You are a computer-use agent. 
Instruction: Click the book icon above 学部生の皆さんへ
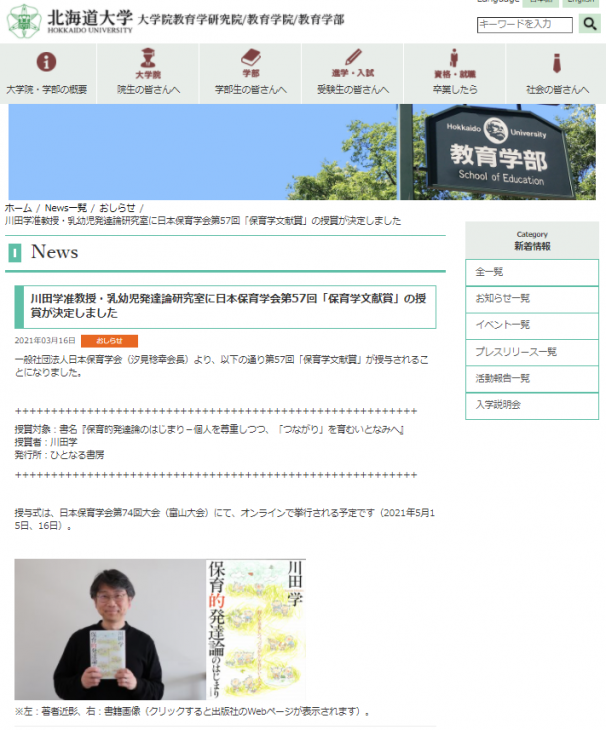coord(250,57)
